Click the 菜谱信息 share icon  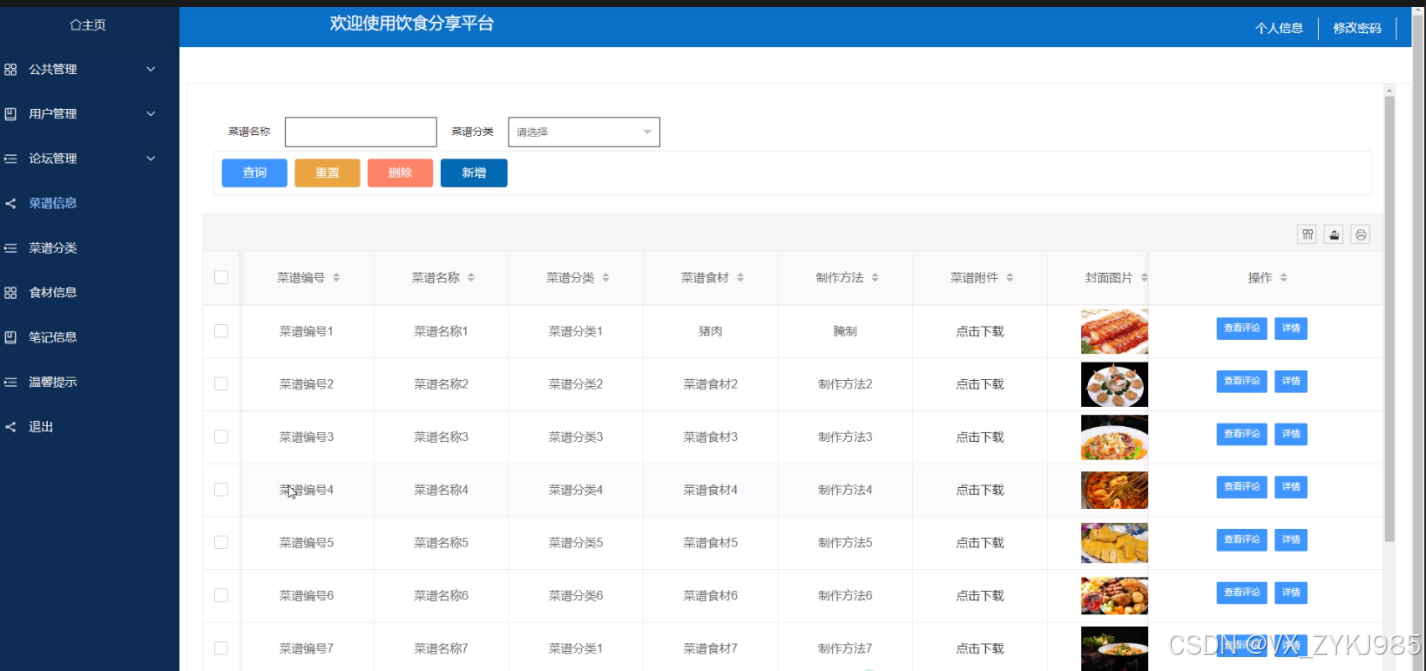click(10, 203)
